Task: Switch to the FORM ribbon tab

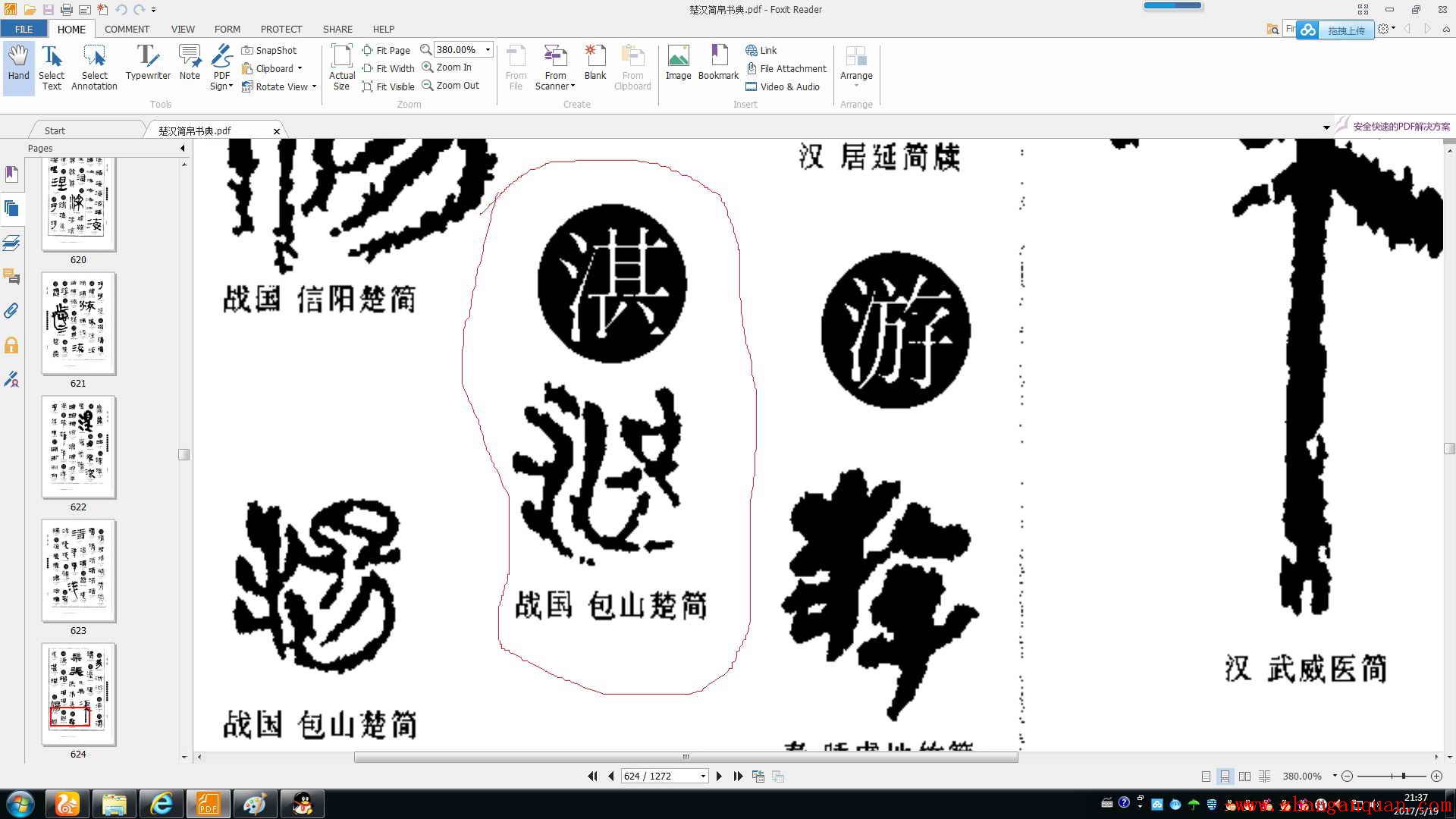Action: click(x=227, y=29)
